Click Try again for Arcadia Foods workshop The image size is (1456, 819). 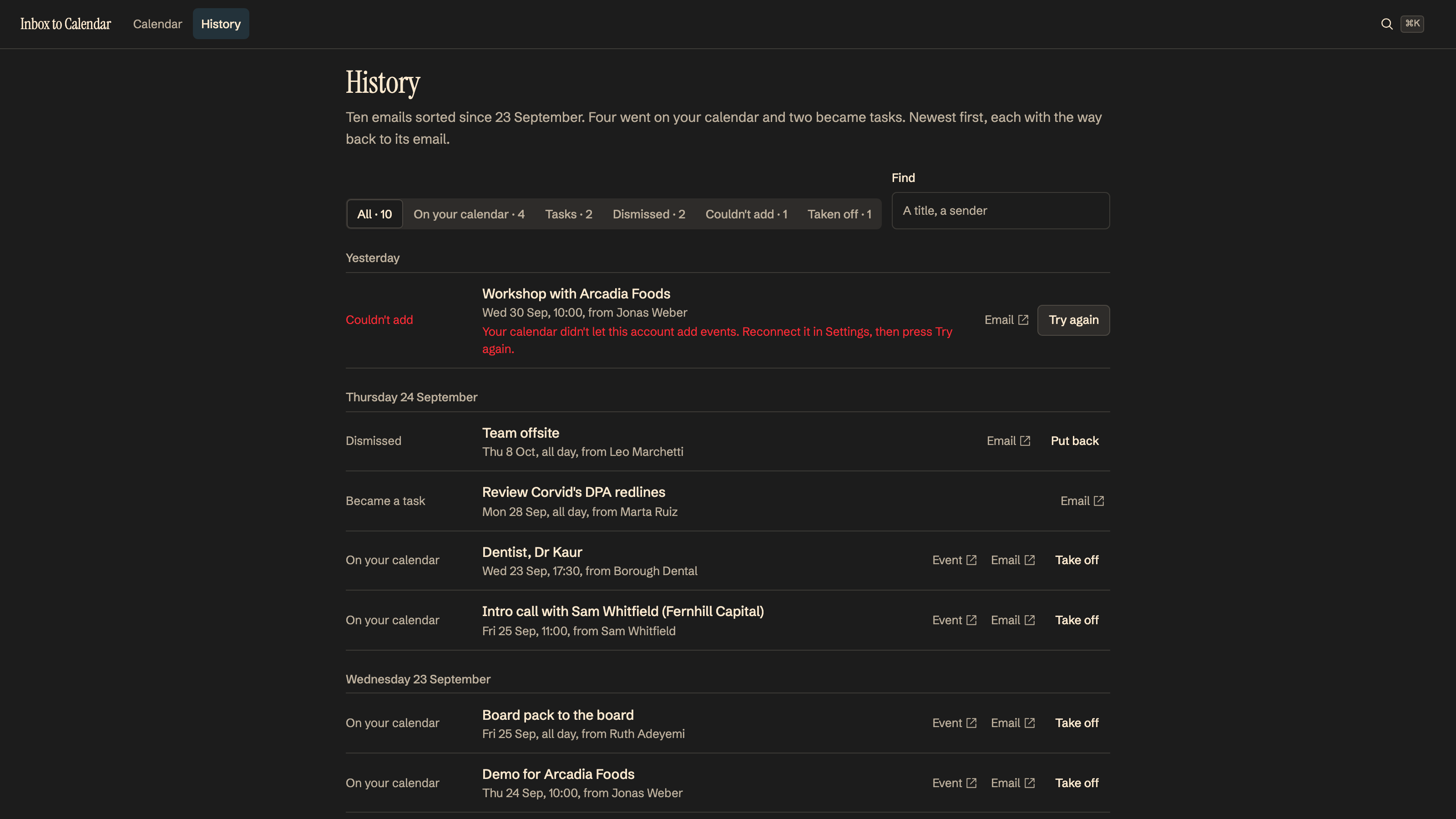[x=1073, y=320]
